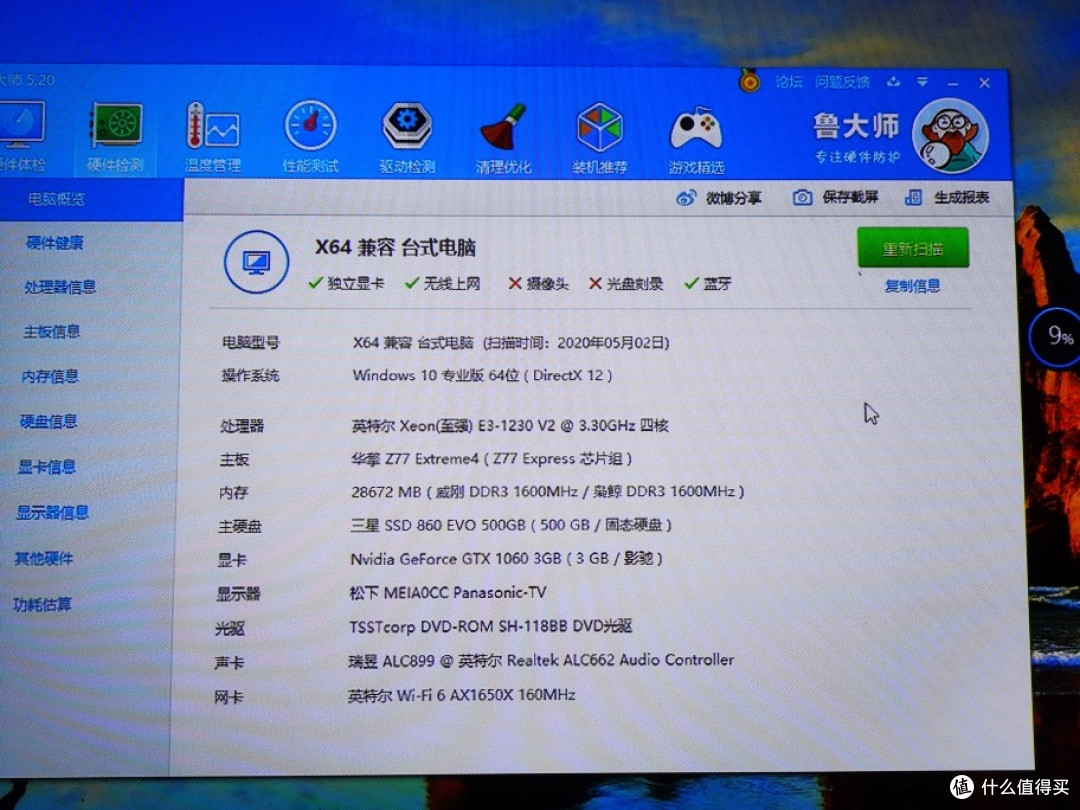
Task: Click the 扫描时间 2020年05月02日 text
Action: pos(576,342)
